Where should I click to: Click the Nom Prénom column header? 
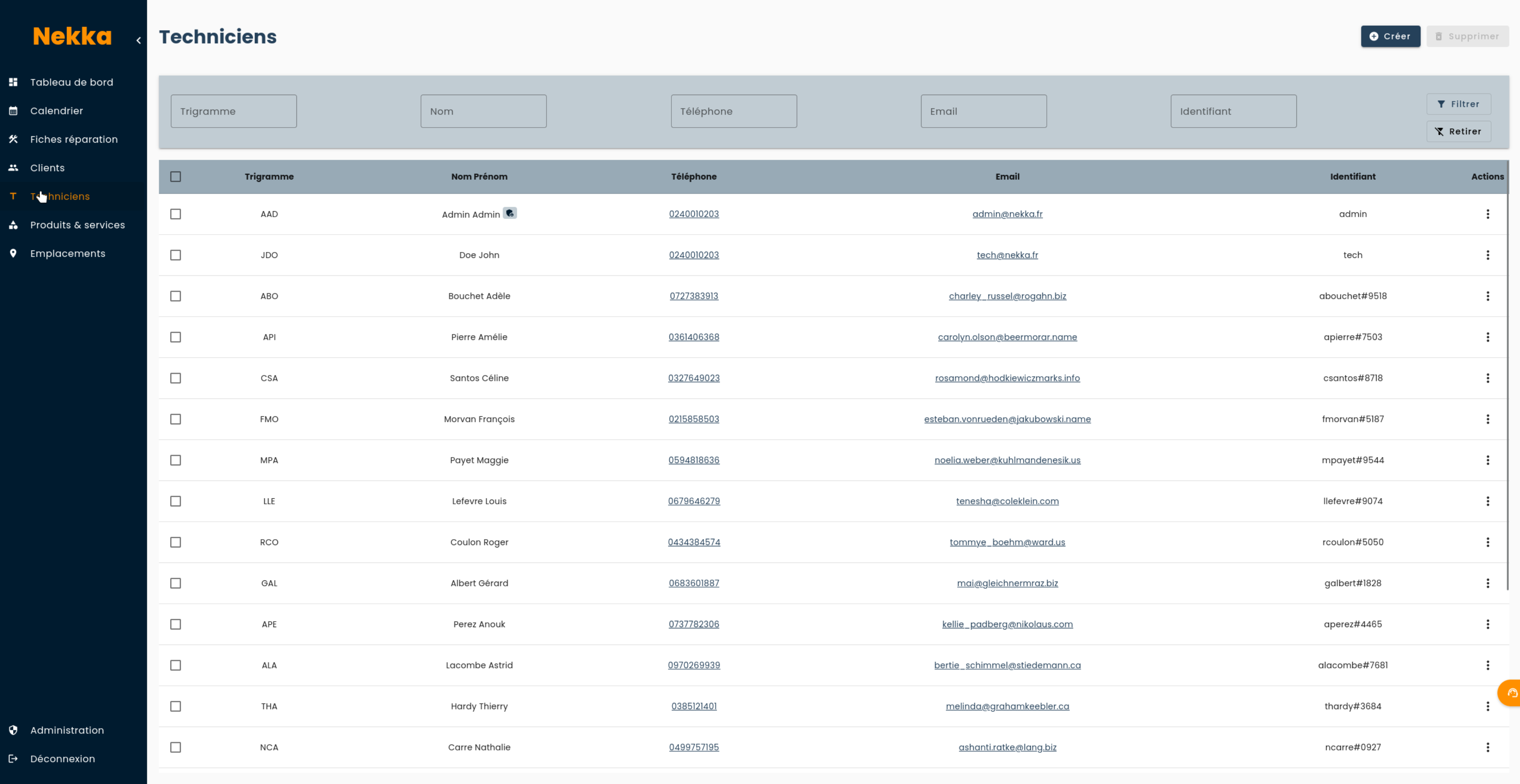[x=479, y=176]
